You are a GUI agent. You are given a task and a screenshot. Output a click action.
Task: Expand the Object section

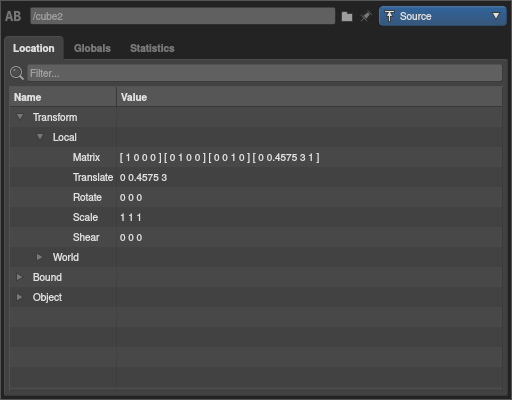click(x=20, y=297)
